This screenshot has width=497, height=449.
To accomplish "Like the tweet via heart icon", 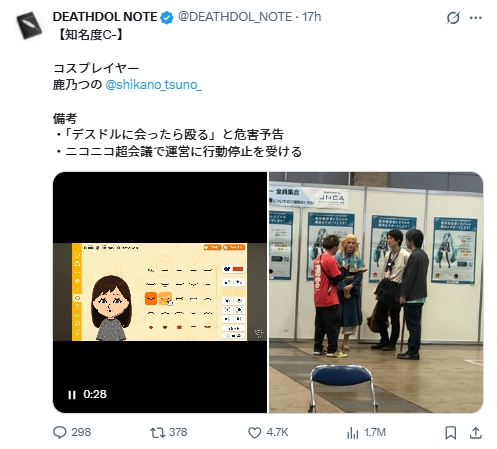I will coord(255,433).
